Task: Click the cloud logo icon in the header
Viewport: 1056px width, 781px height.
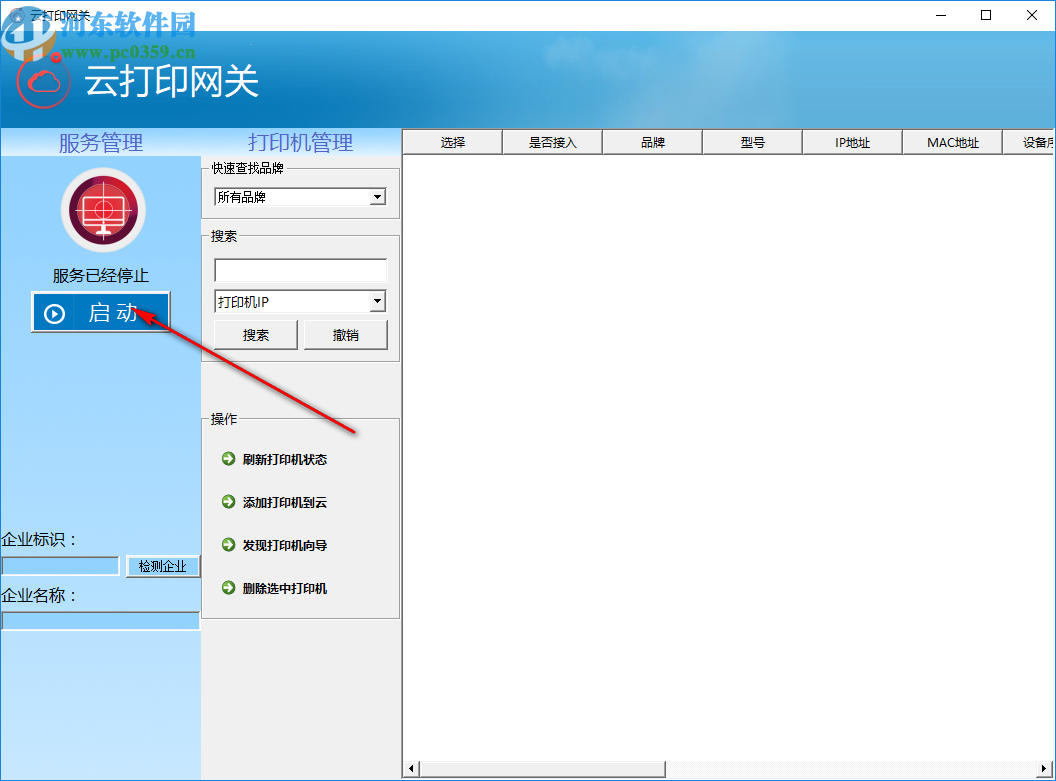Action: (41, 80)
